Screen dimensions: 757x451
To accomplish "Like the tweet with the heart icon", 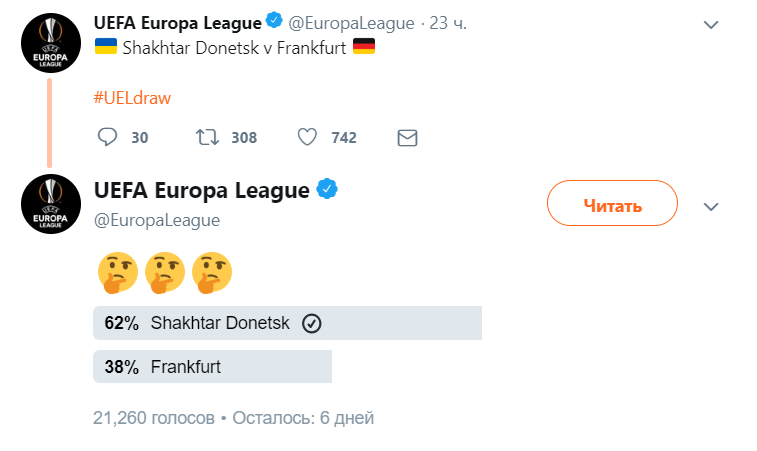I will 309,137.
